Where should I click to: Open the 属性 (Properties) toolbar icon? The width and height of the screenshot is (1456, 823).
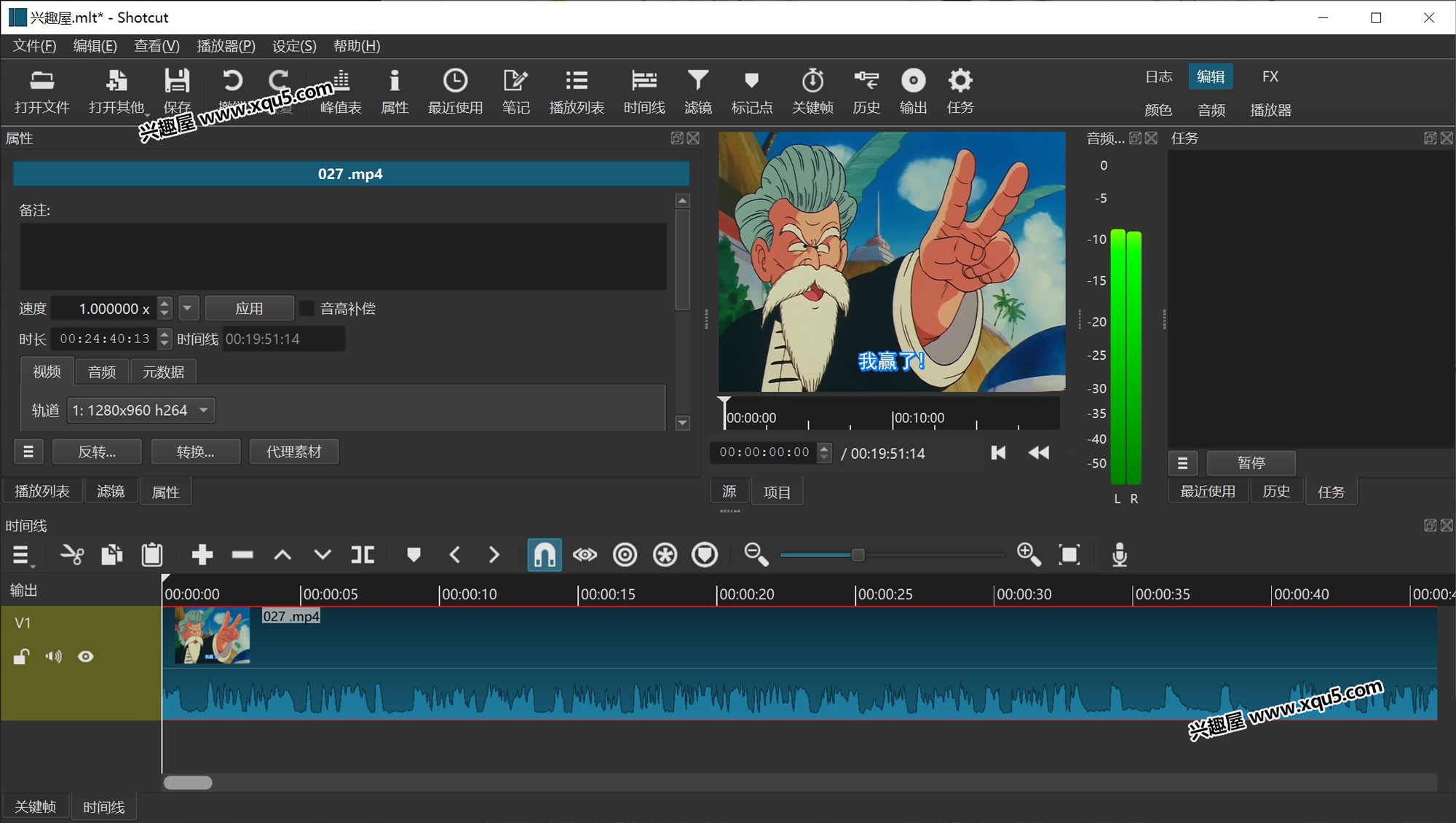tap(395, 91)
